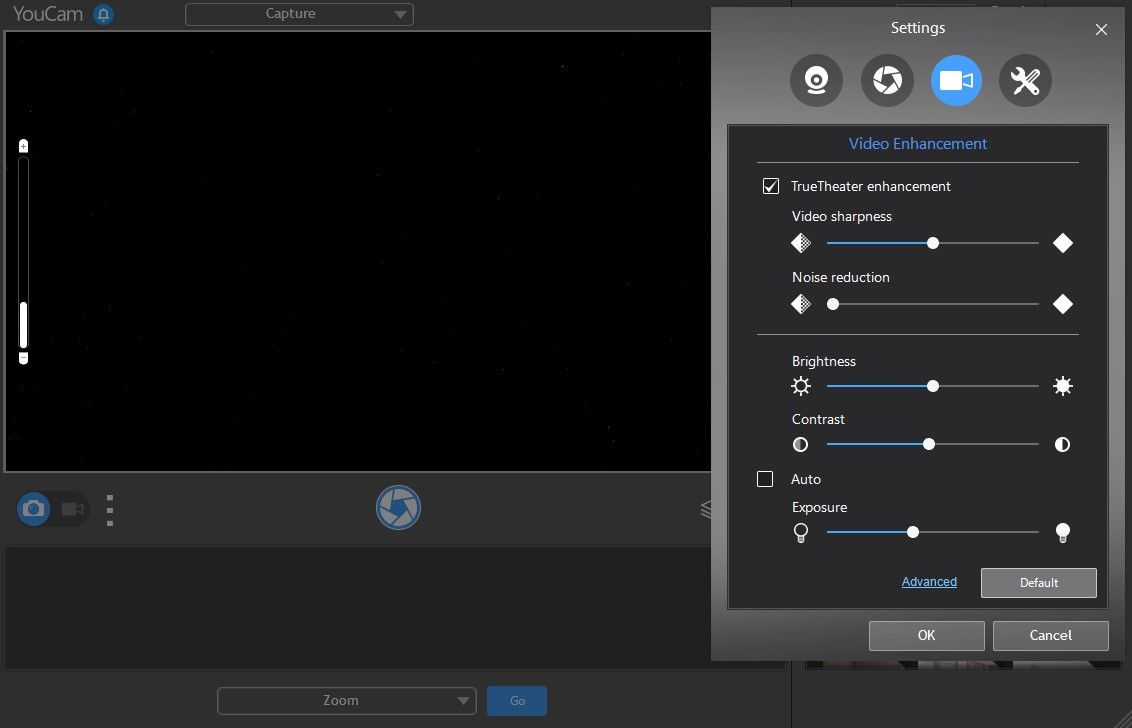Select the video enhancement settings tab

click(x=956, y=80)
